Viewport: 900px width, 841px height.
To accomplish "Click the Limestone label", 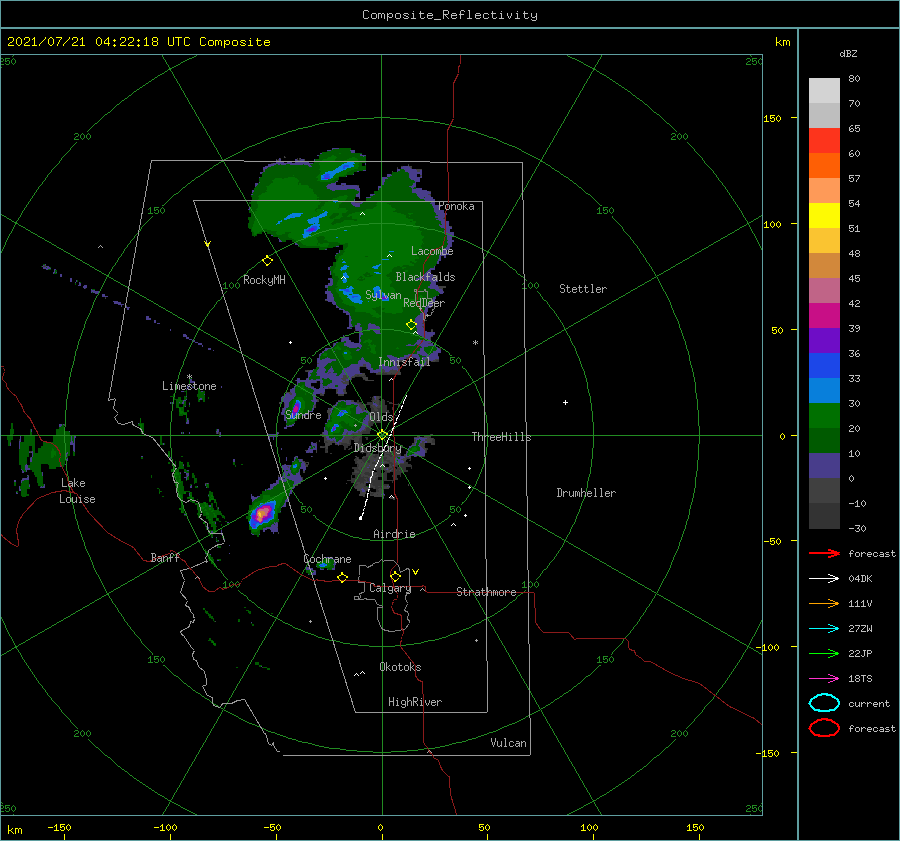I will pyautogui.click(x=189, y=386).
